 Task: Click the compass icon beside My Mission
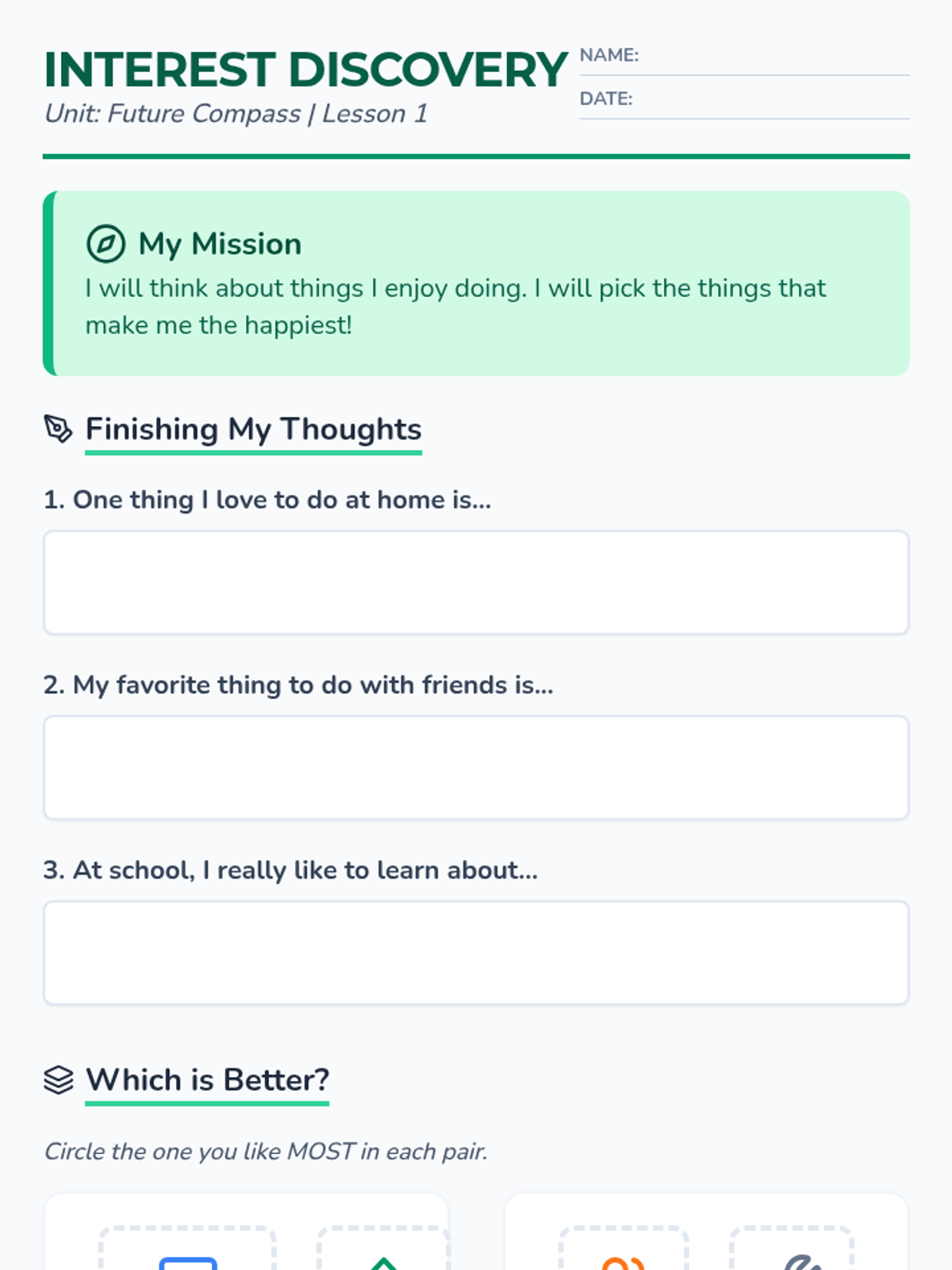(106, 244)
